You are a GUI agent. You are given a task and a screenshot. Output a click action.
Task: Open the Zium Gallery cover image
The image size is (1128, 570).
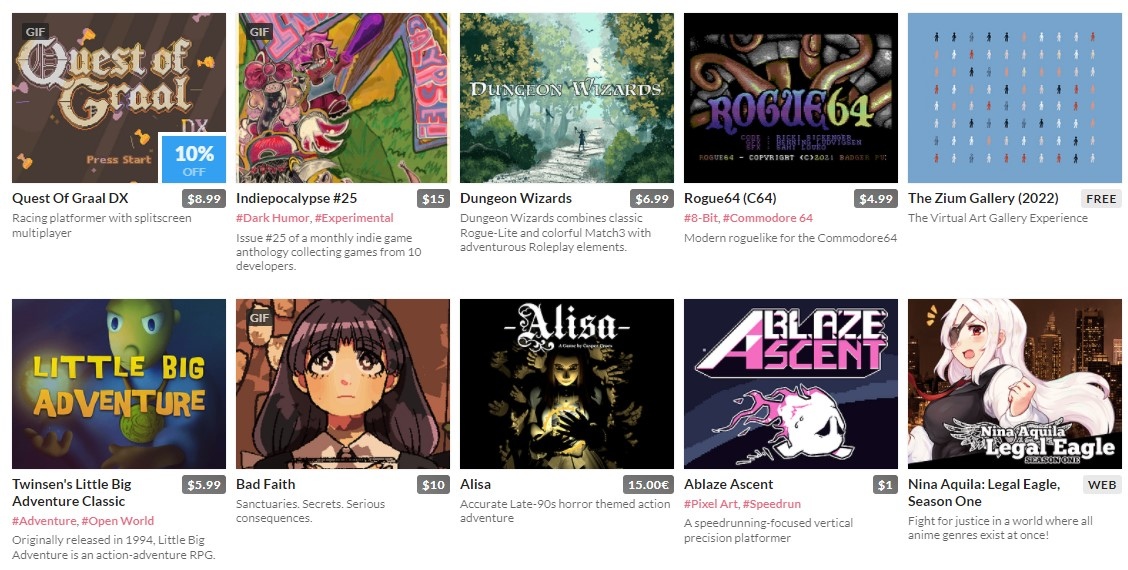tap(1014, 98)
